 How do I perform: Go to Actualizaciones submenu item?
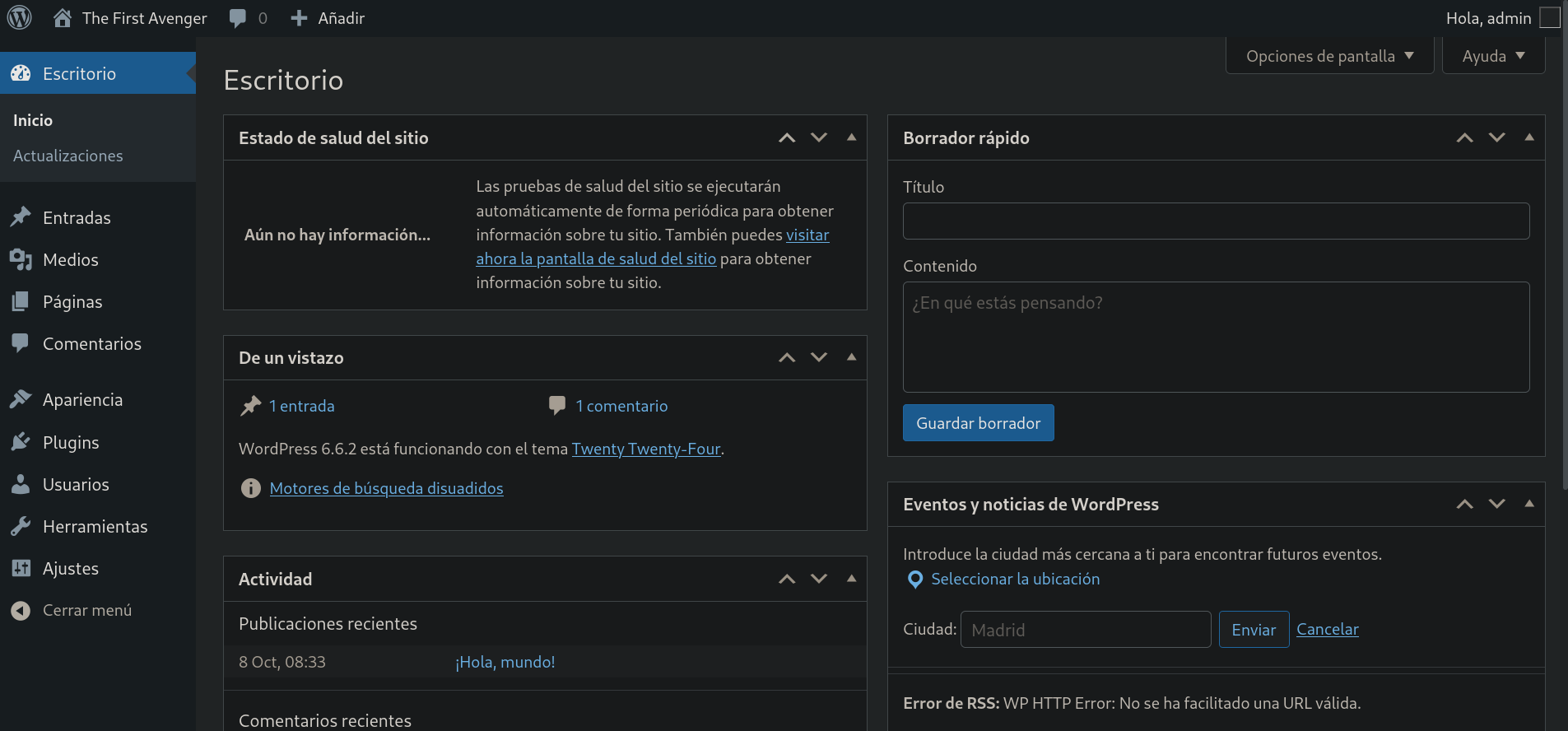pos(68,156)
